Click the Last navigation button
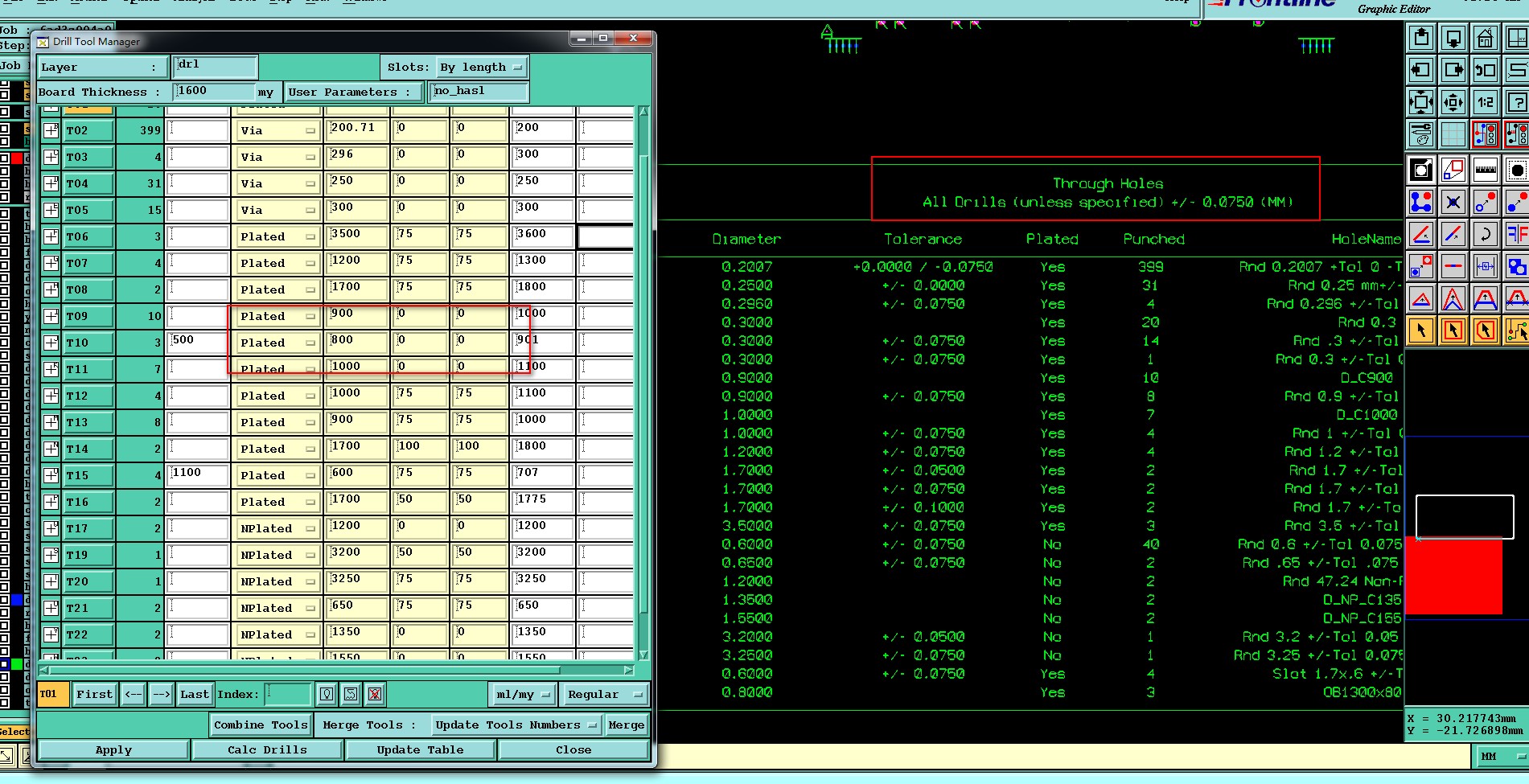The width and height of the screenshot is (1529, 784). click(195, 694)
